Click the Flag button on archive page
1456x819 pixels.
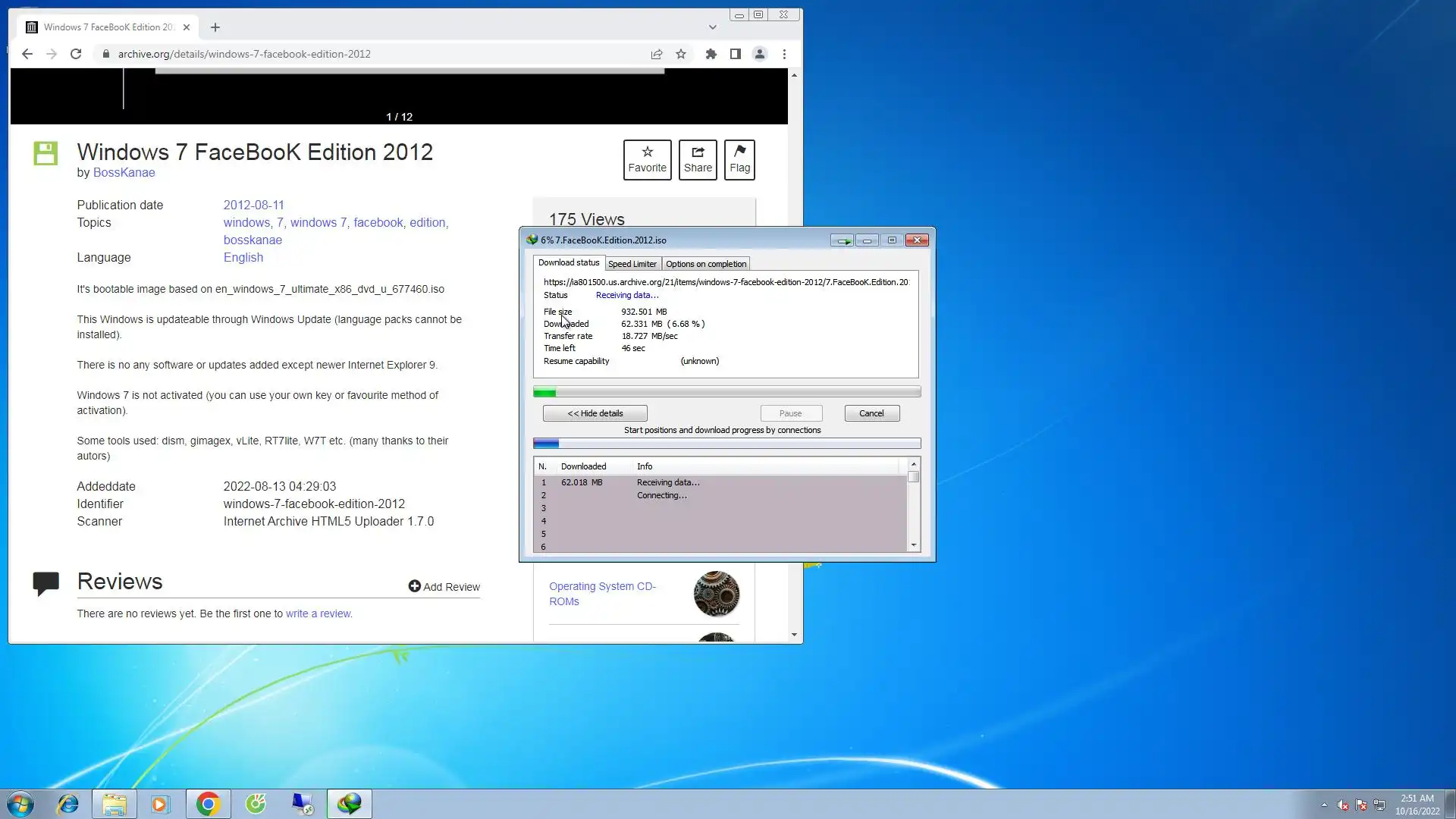click(739, 160)
